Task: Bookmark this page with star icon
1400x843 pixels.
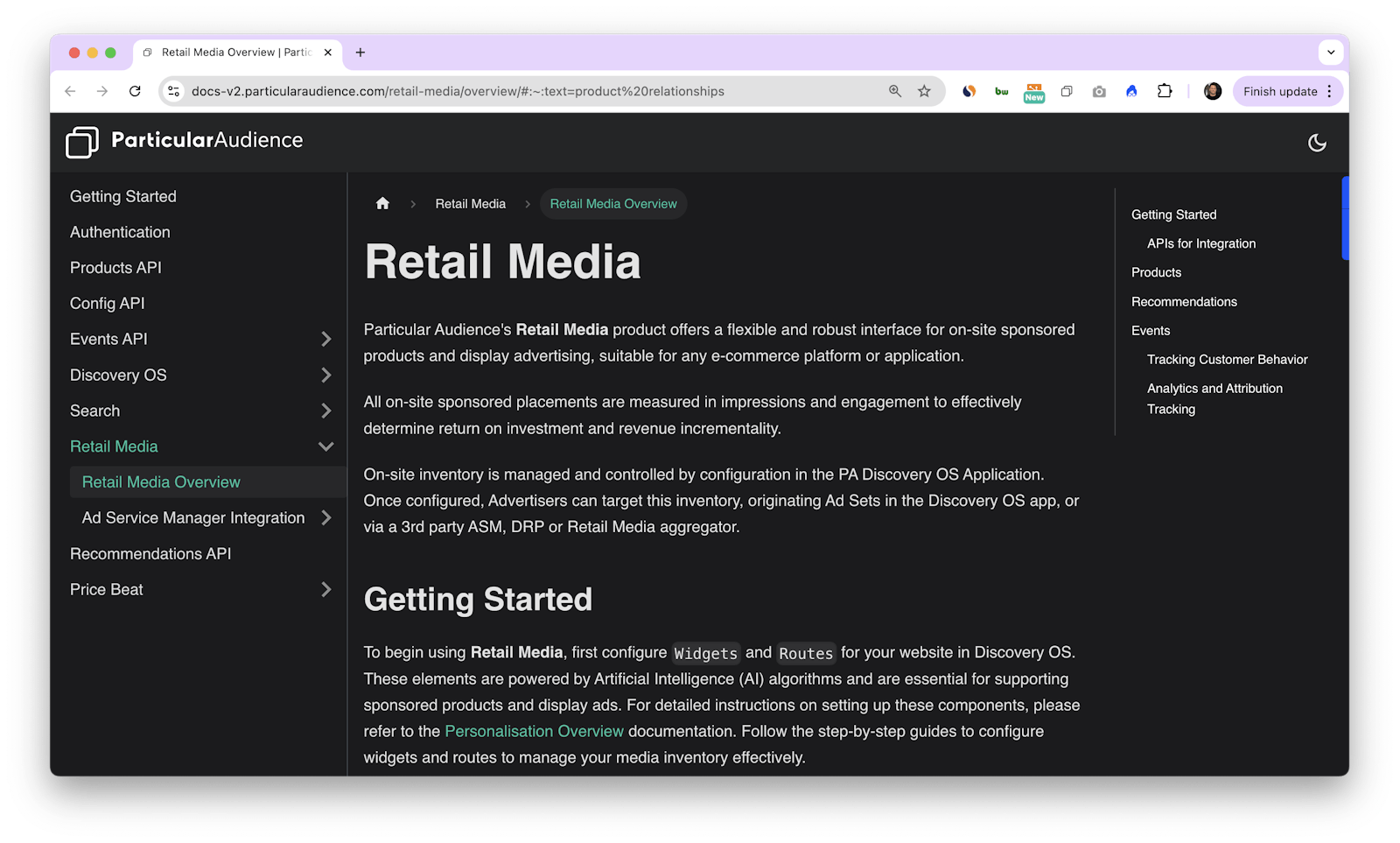Action: pos(924,91)
